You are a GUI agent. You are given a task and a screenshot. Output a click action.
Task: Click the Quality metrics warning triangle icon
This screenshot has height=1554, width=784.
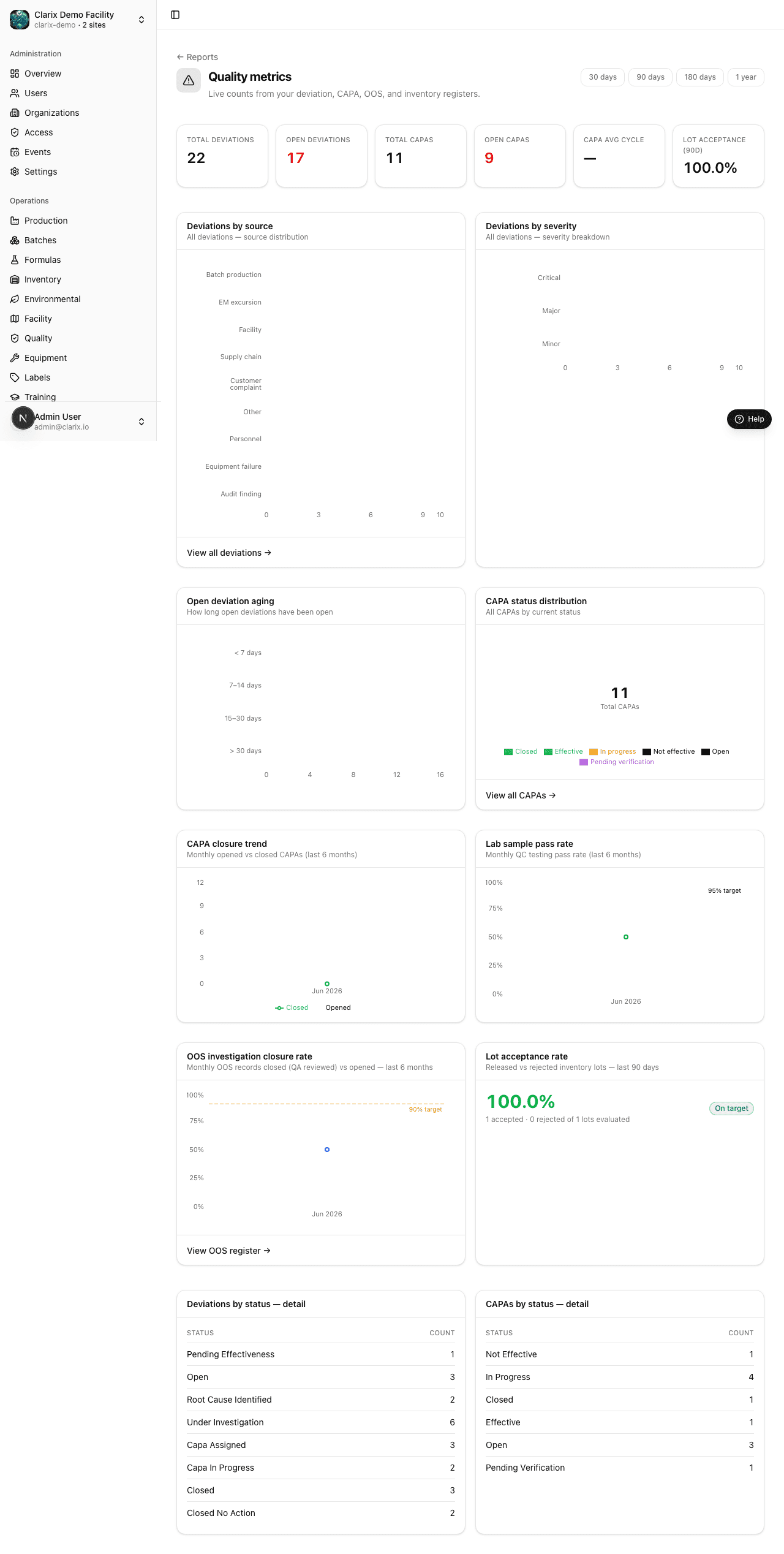189,80
